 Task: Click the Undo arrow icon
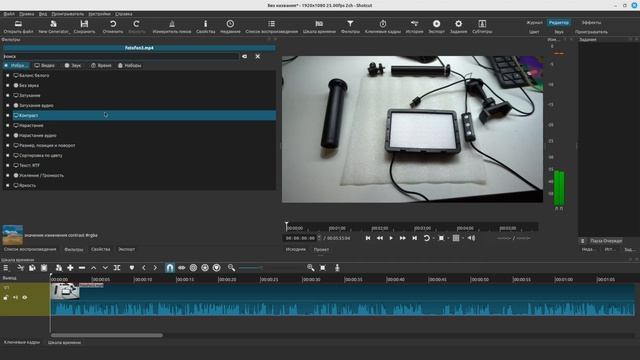pyautogui.click(x=113, y=24)
